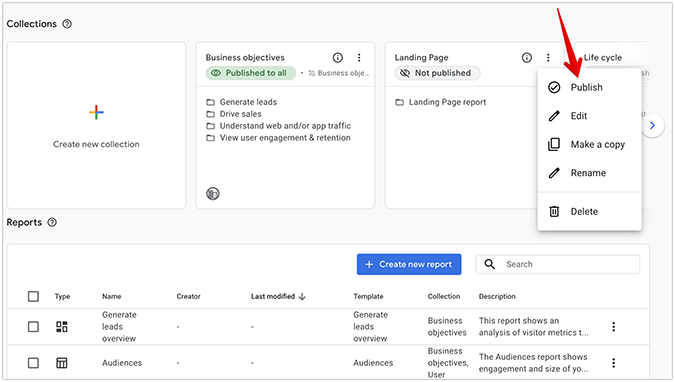This screenshot has height=382, width=675.
Task: Click the next arrow to scroll collections
Action: click(653, 125)
